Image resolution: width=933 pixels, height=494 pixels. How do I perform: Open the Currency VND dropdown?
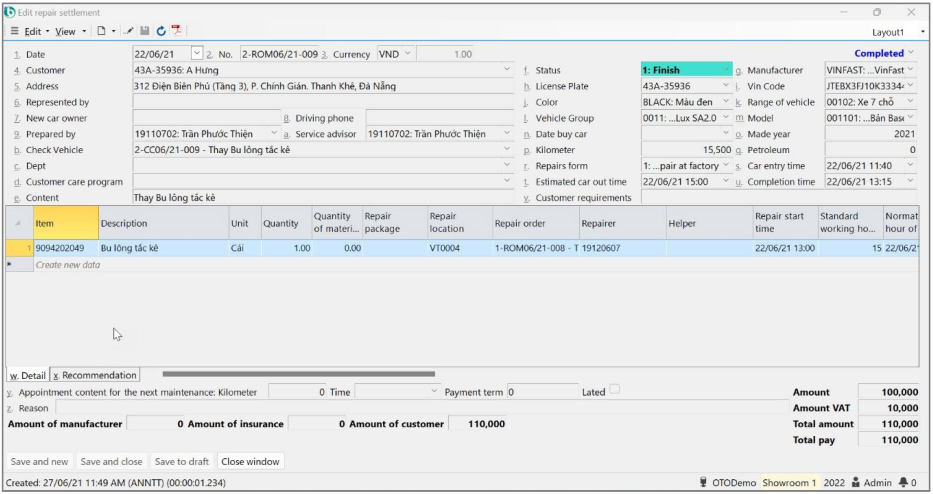(408, 54)
